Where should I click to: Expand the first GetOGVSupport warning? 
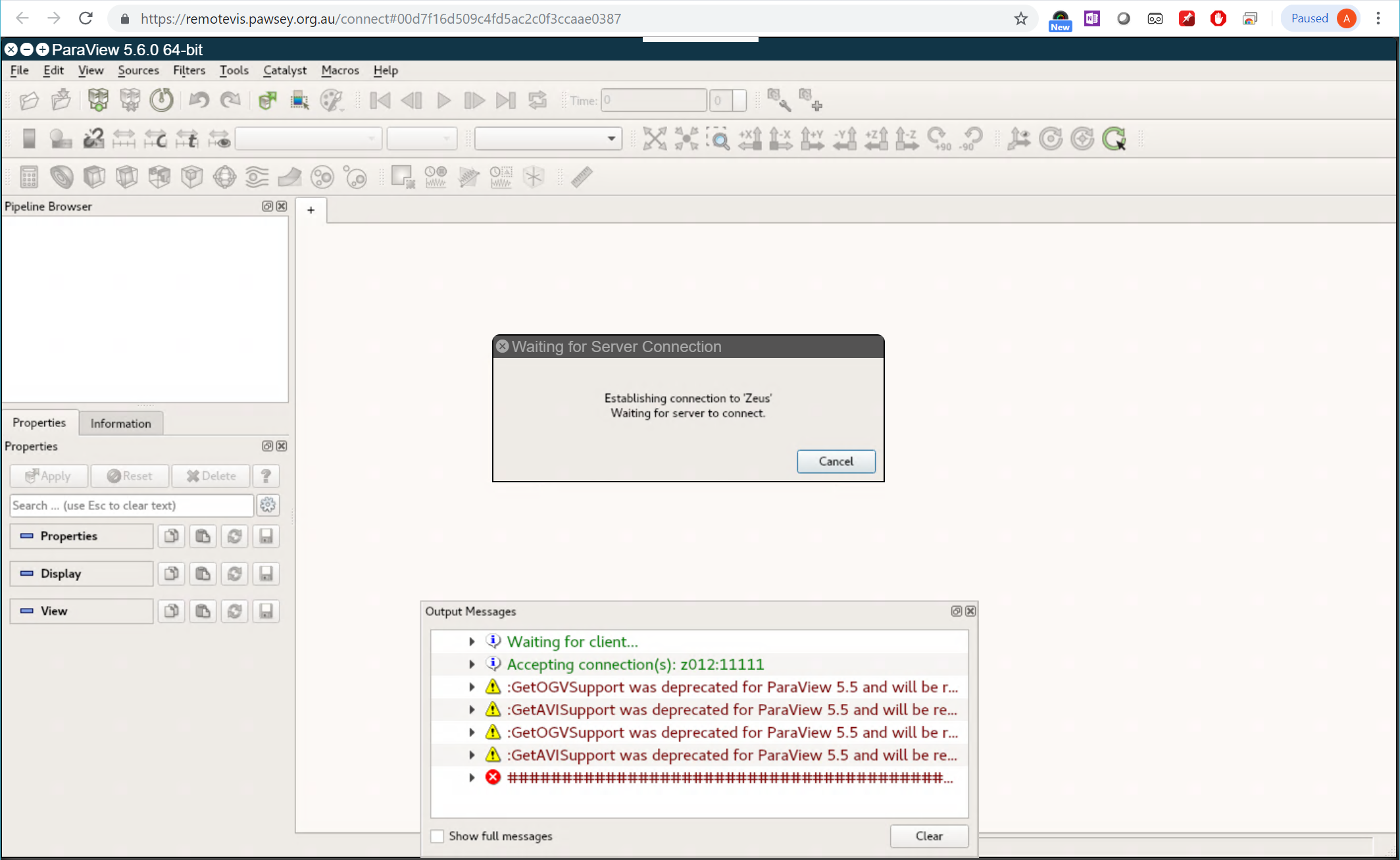(472, 686)
